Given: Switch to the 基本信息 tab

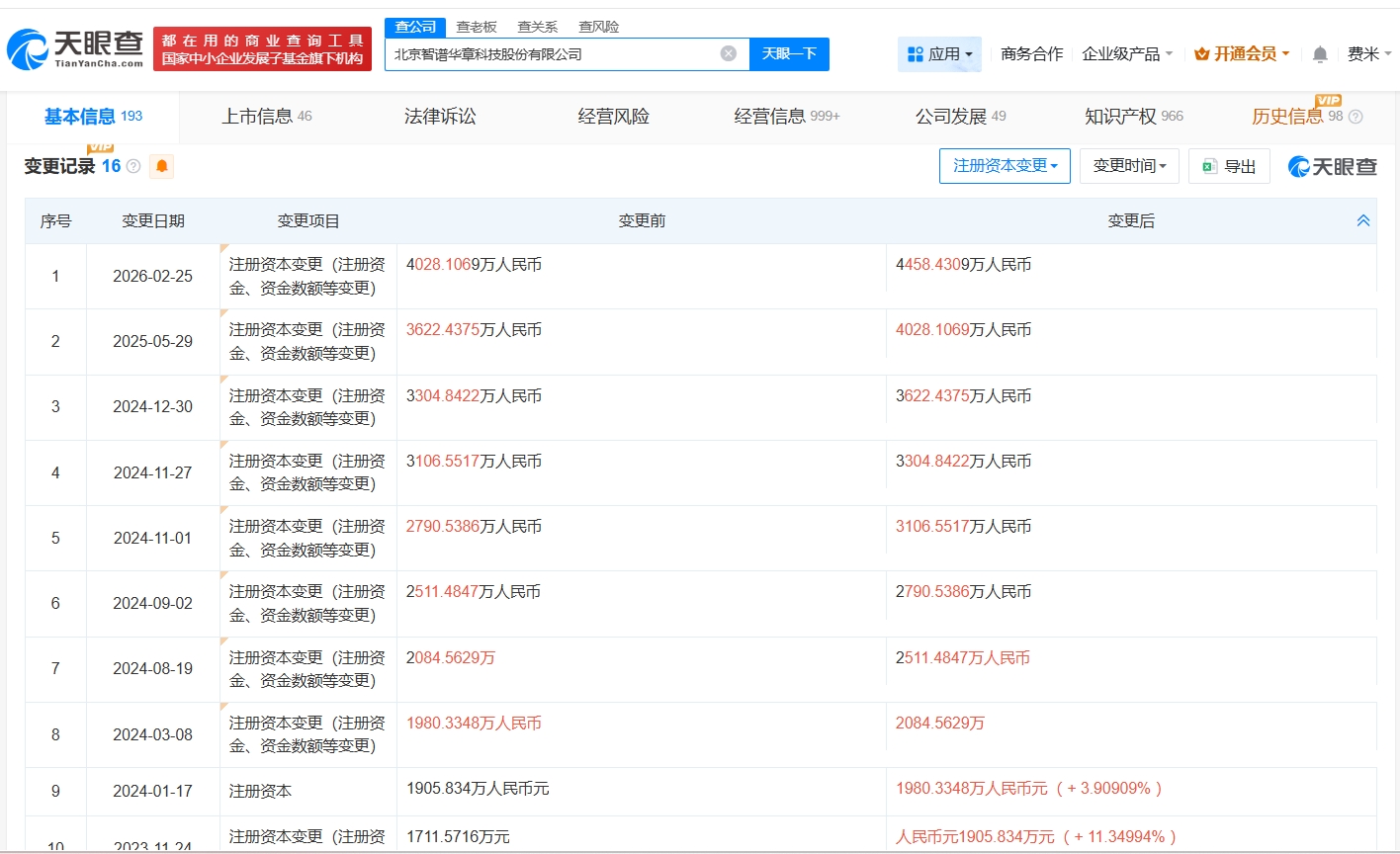Looking at the screenshot, I should 93,117.
